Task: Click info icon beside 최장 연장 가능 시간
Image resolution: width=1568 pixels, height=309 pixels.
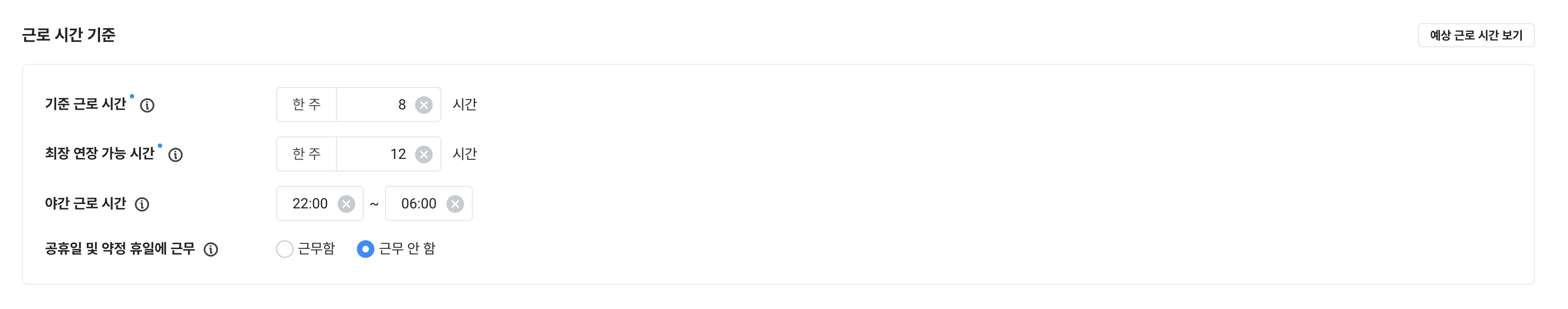Action: coord(175,155)
